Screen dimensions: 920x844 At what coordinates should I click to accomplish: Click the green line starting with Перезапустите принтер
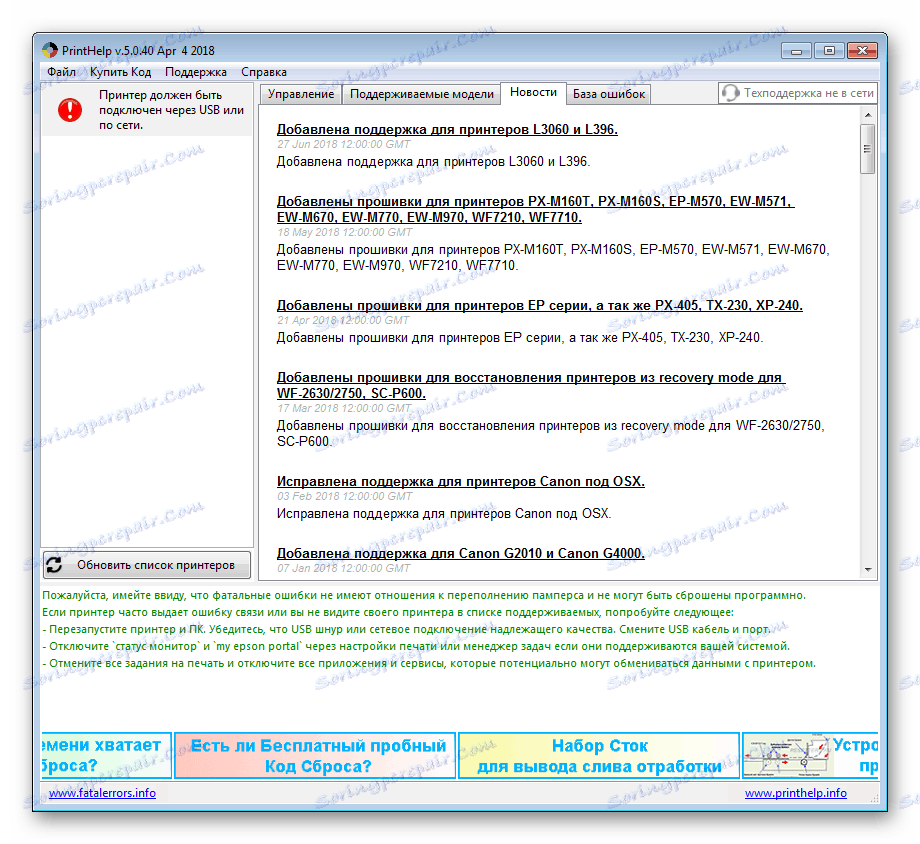(406, 629)
